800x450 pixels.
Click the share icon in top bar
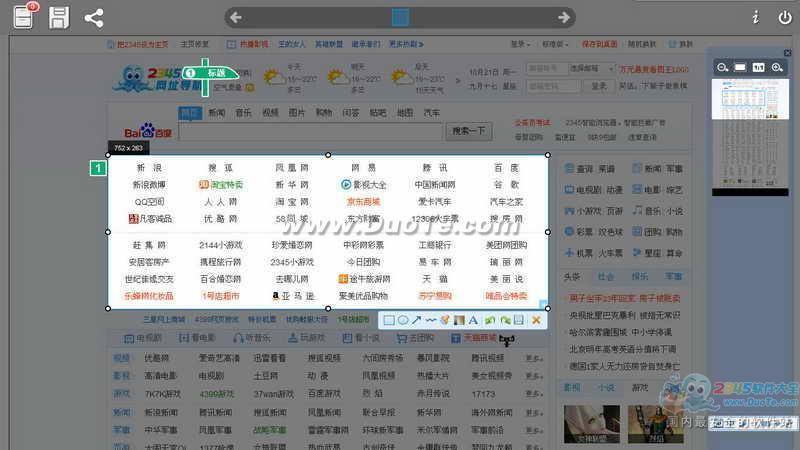pyautogui.click(x=94, y=18)
